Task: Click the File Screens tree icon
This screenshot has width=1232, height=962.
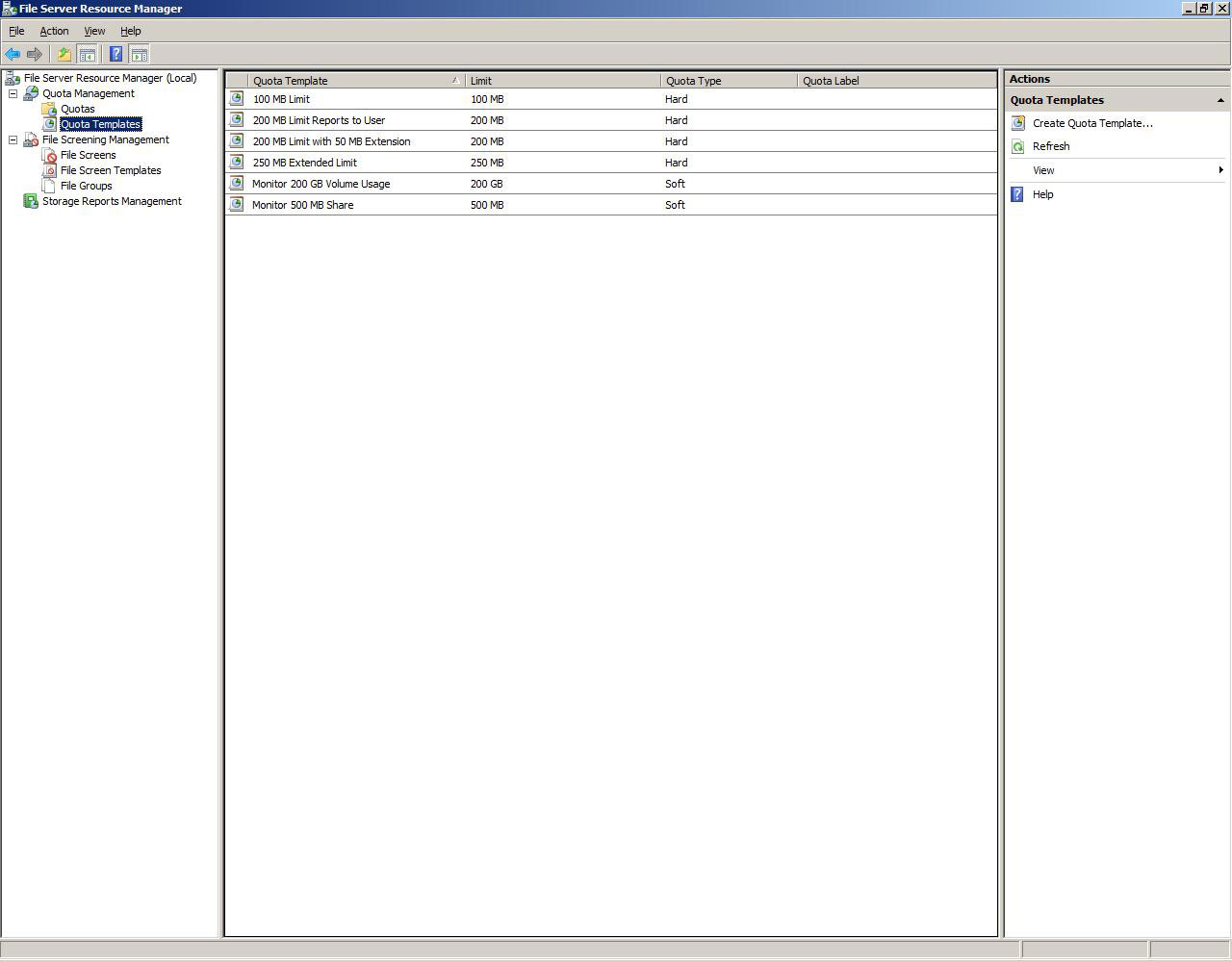Action: click(49, 155)
